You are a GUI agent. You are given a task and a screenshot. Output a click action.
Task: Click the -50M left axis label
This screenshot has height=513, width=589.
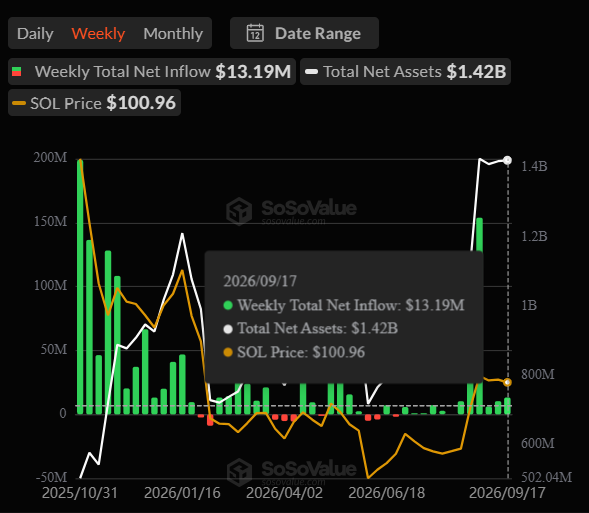[51, 477]
